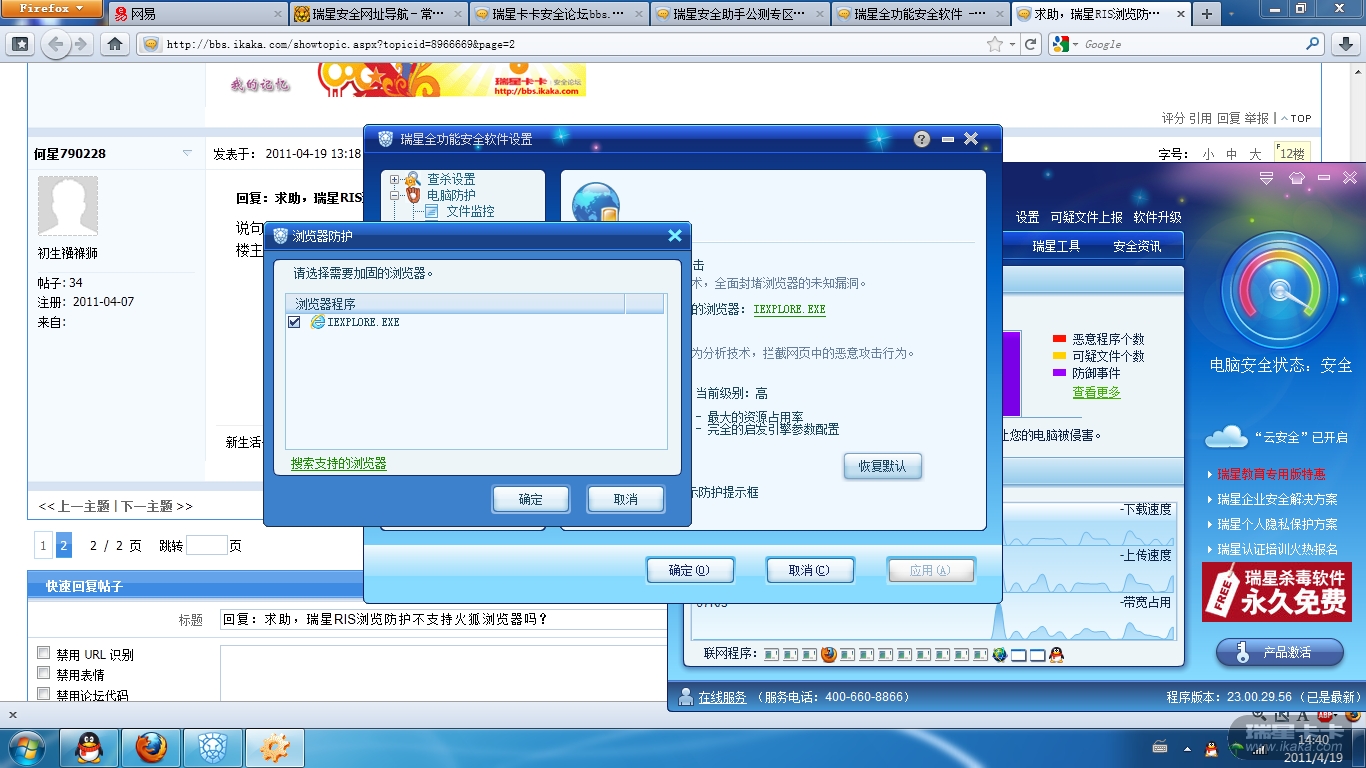Open the 何星790228 user dropdown arrow
1366x768 pixels.
pyautogui.click(x=187, y=153)
